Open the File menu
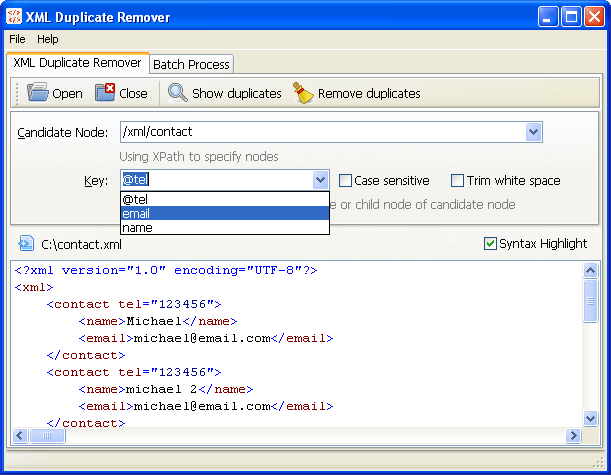The image size is (611, 475). tap(17, 39)
